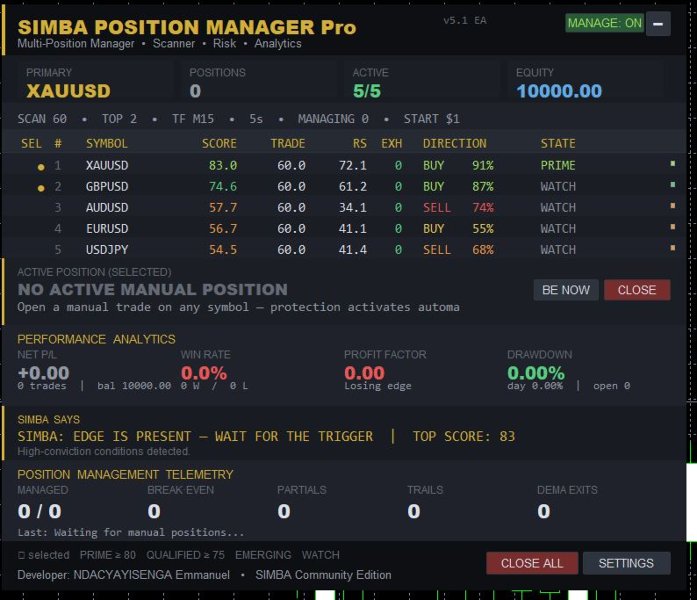Click the 74.6 score value
The width and height of the screenshot is (697, 600).
coord(223,187)
